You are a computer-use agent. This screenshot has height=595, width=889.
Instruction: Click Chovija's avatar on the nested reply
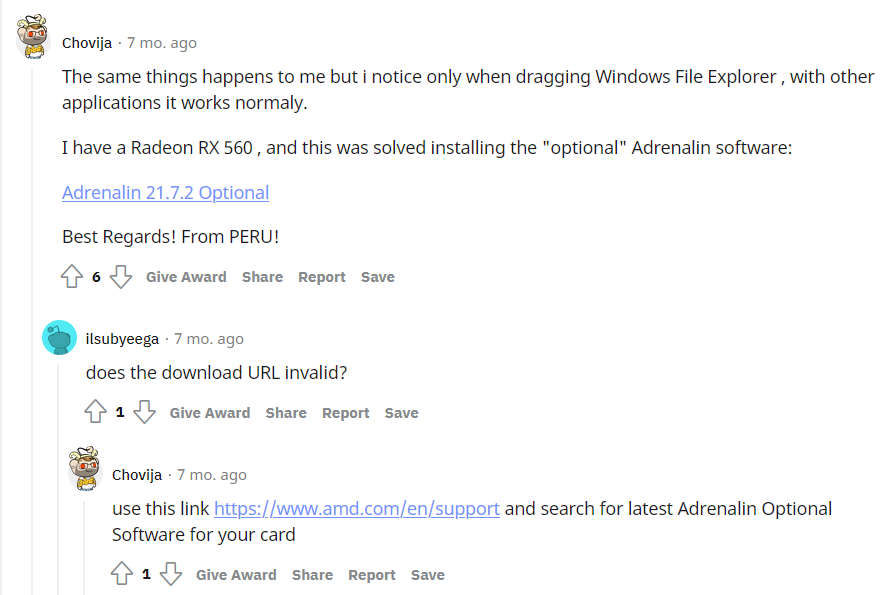pyautogui.click(x=85, y=469)
